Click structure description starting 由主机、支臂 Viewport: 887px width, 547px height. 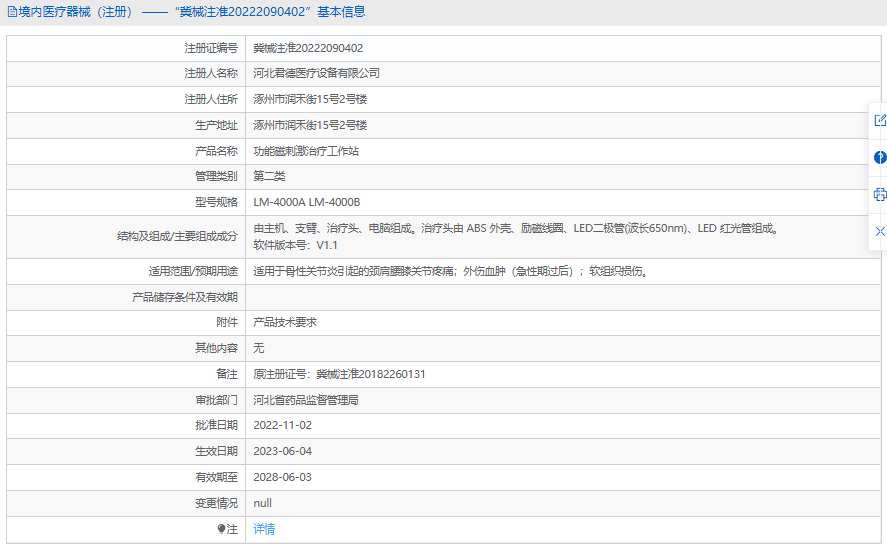(517, 228)
